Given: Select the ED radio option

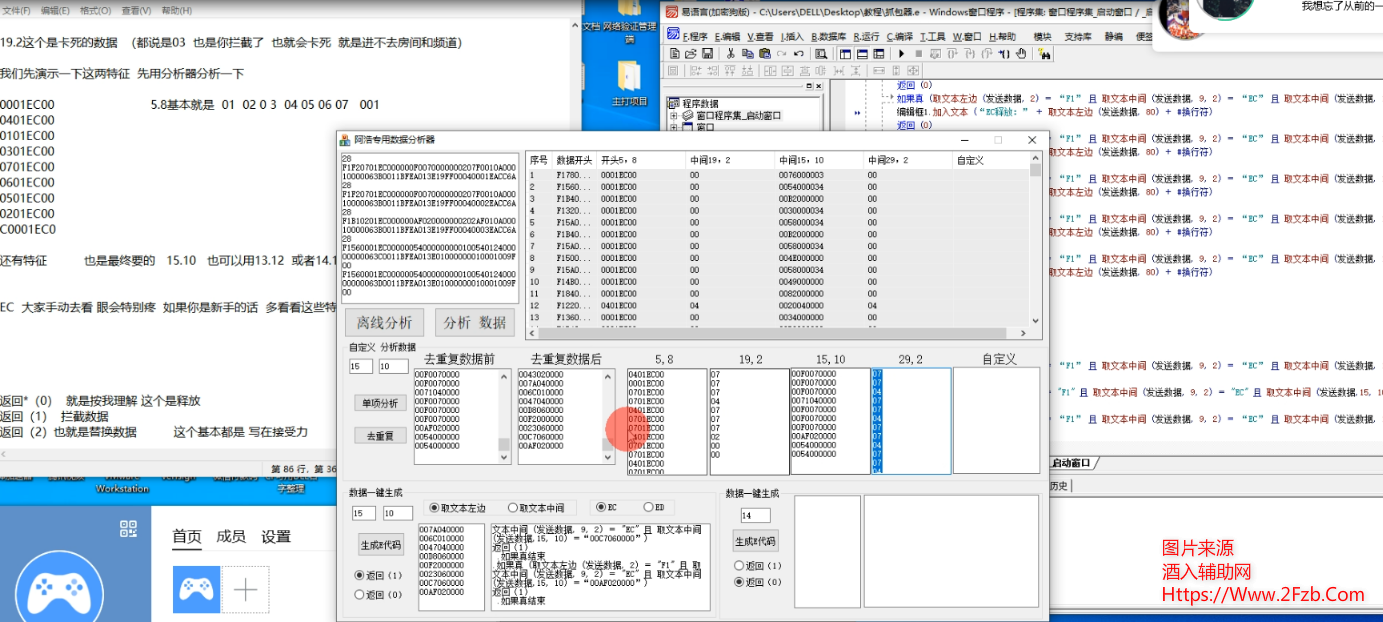Looking at the screenshot, I should (x=648, y=508).
